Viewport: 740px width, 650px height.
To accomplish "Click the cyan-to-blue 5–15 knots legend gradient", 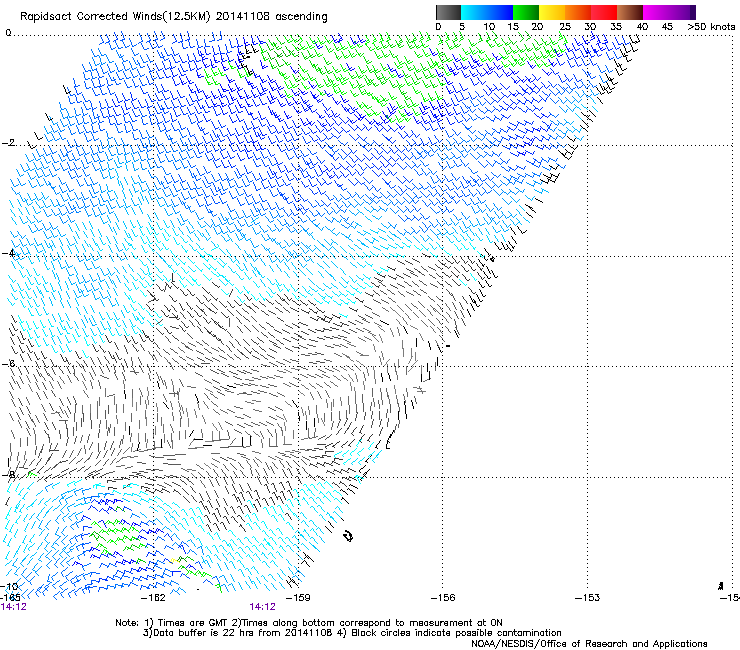I will point(487,12).
